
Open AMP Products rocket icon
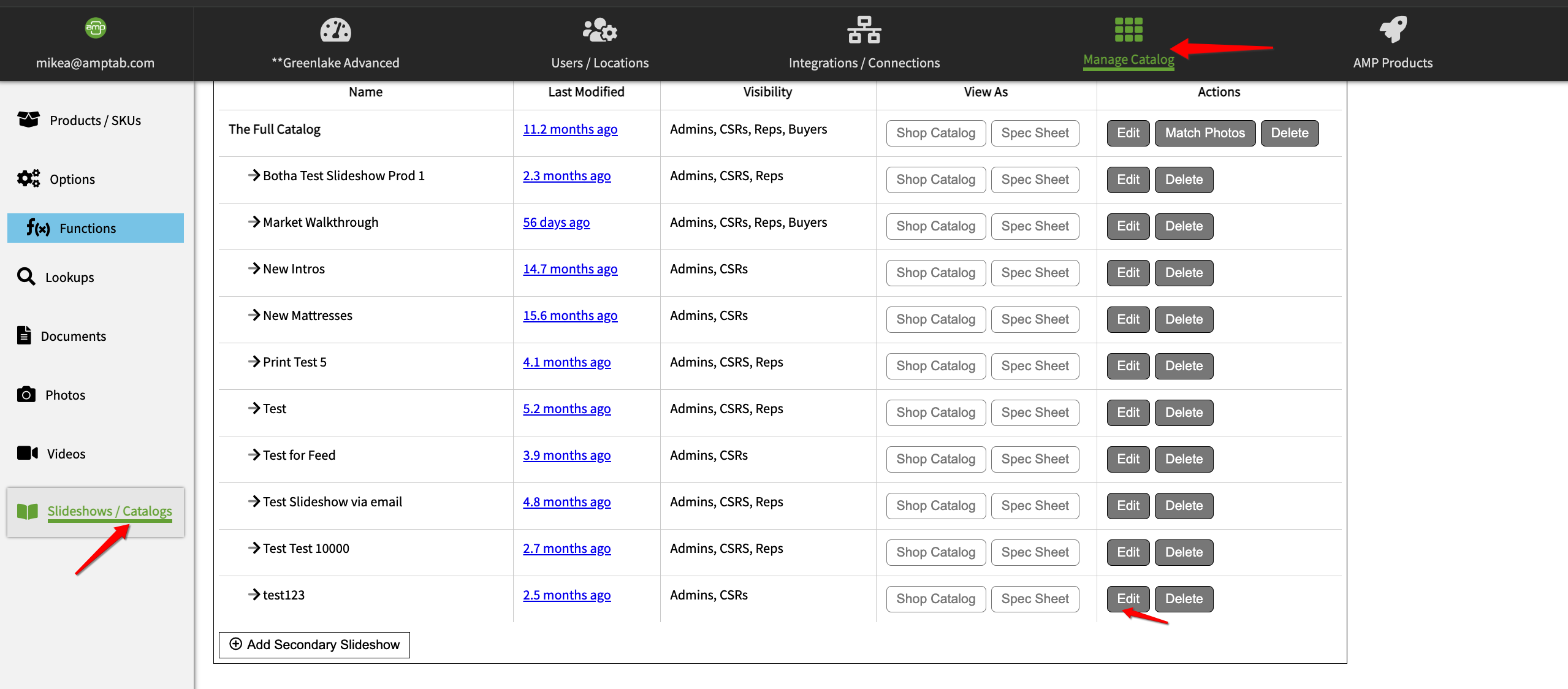[x=1393, y=29]
